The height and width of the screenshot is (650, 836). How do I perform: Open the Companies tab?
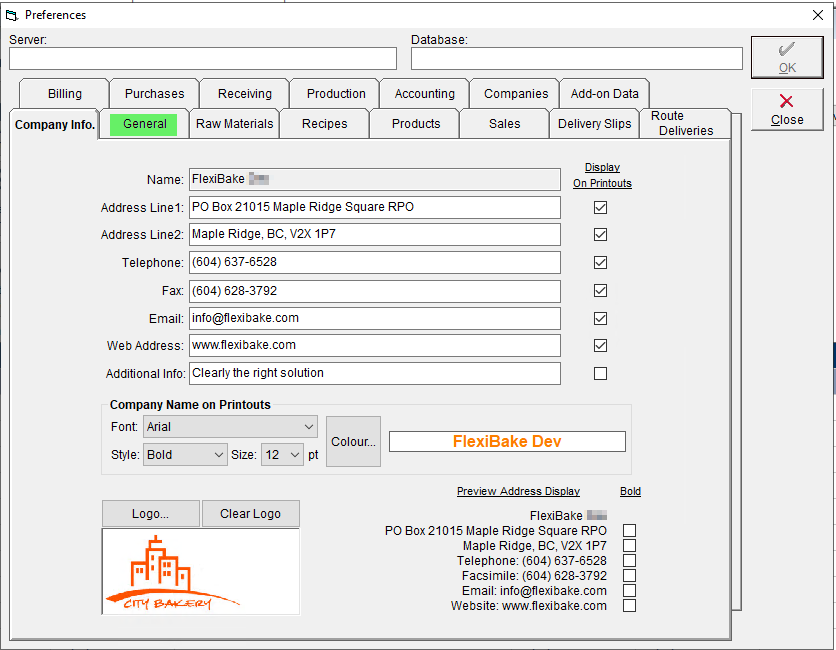point(516,94)
